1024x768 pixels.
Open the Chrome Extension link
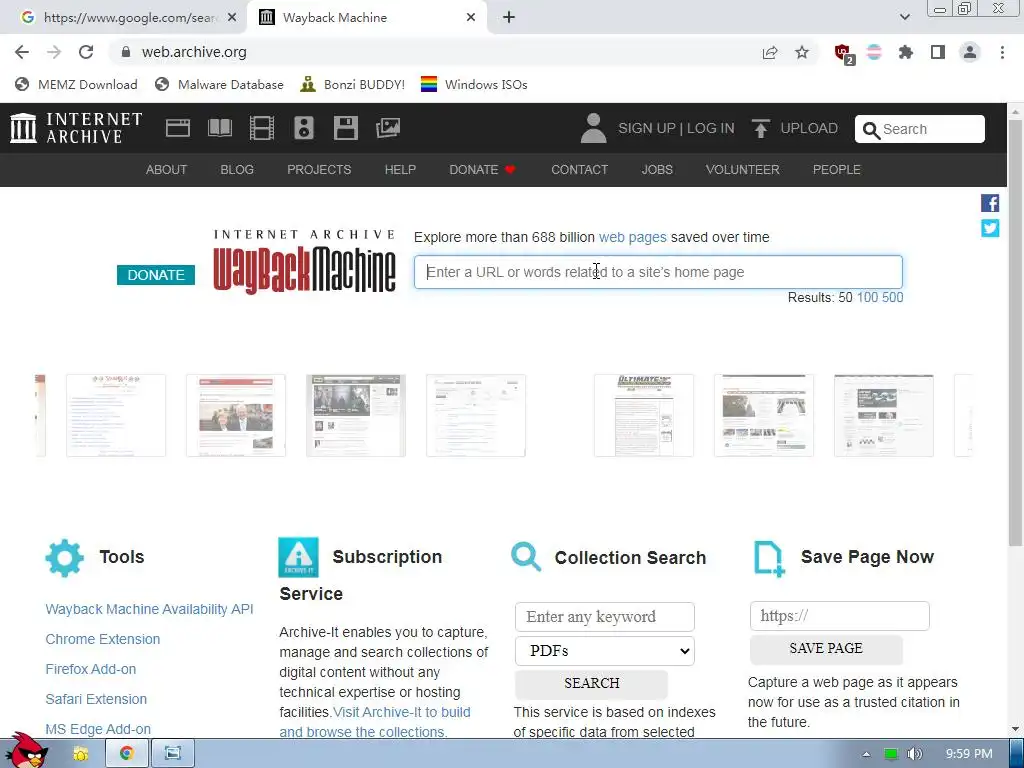pyautogui.click(x=103, y=639)
